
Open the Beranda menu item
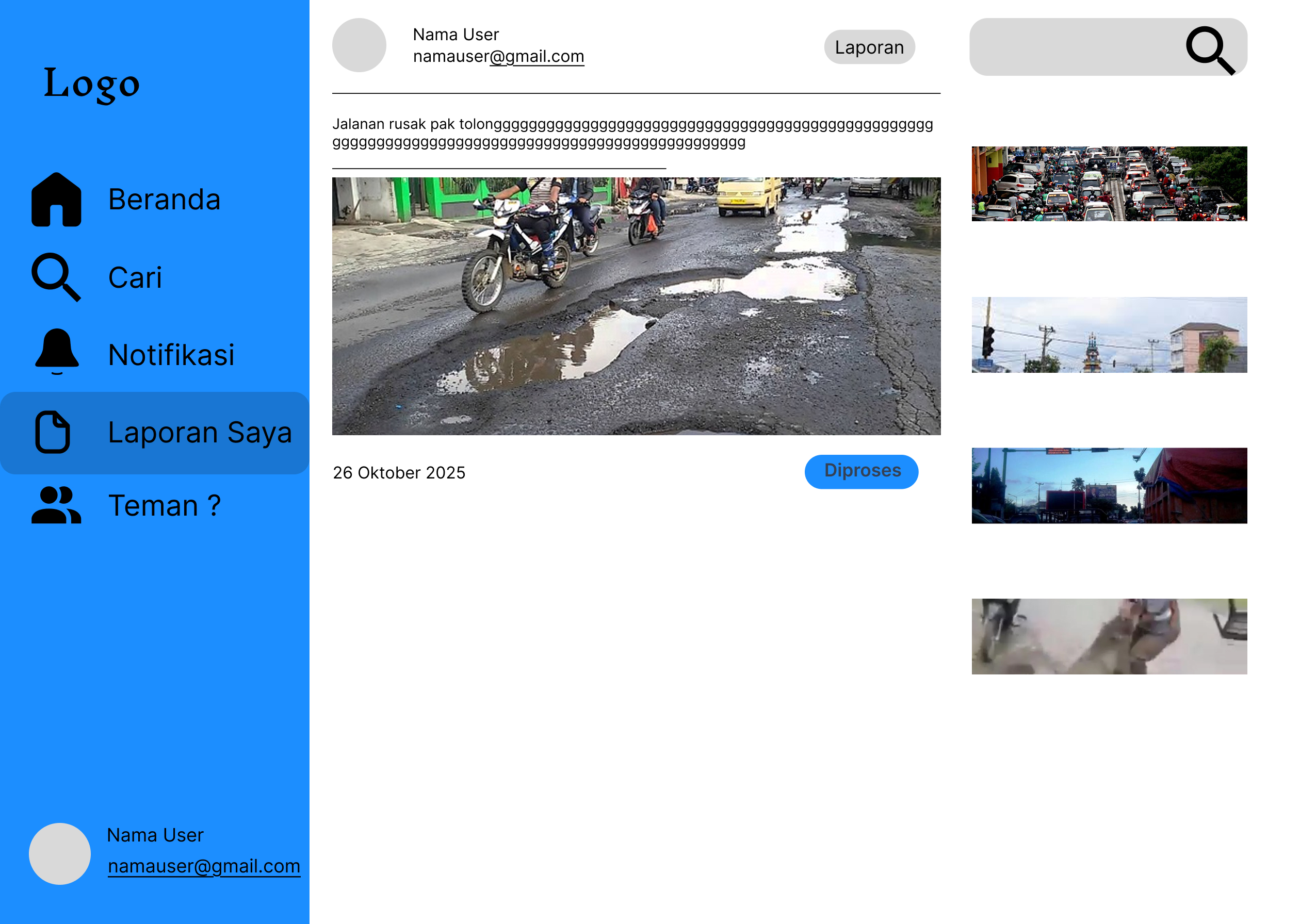point(164,200)
